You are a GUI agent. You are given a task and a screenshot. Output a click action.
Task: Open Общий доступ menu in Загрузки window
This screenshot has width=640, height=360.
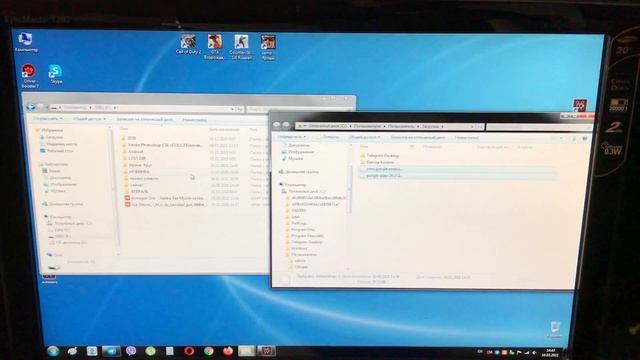click(364, 137)
